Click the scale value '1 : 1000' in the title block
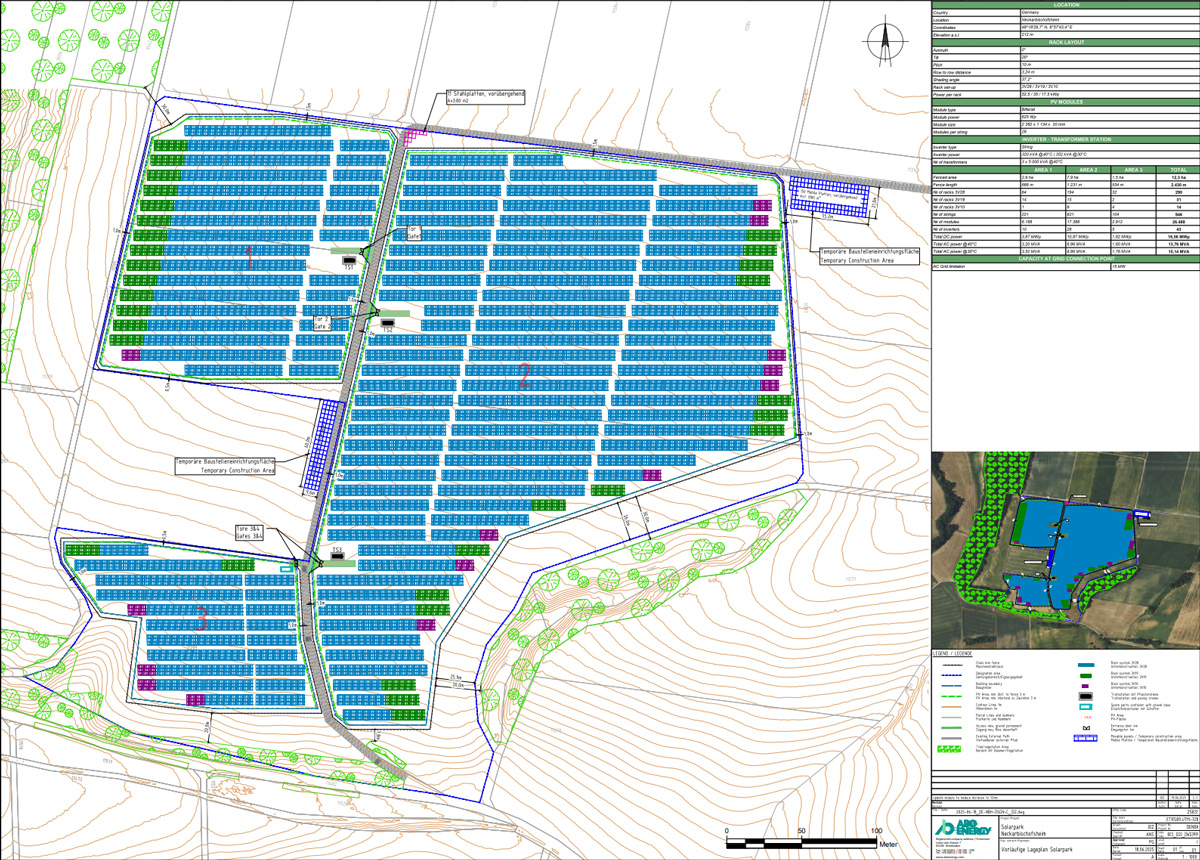The image size is (1200, 860). pyautogui.click(x=1189, y=857)
